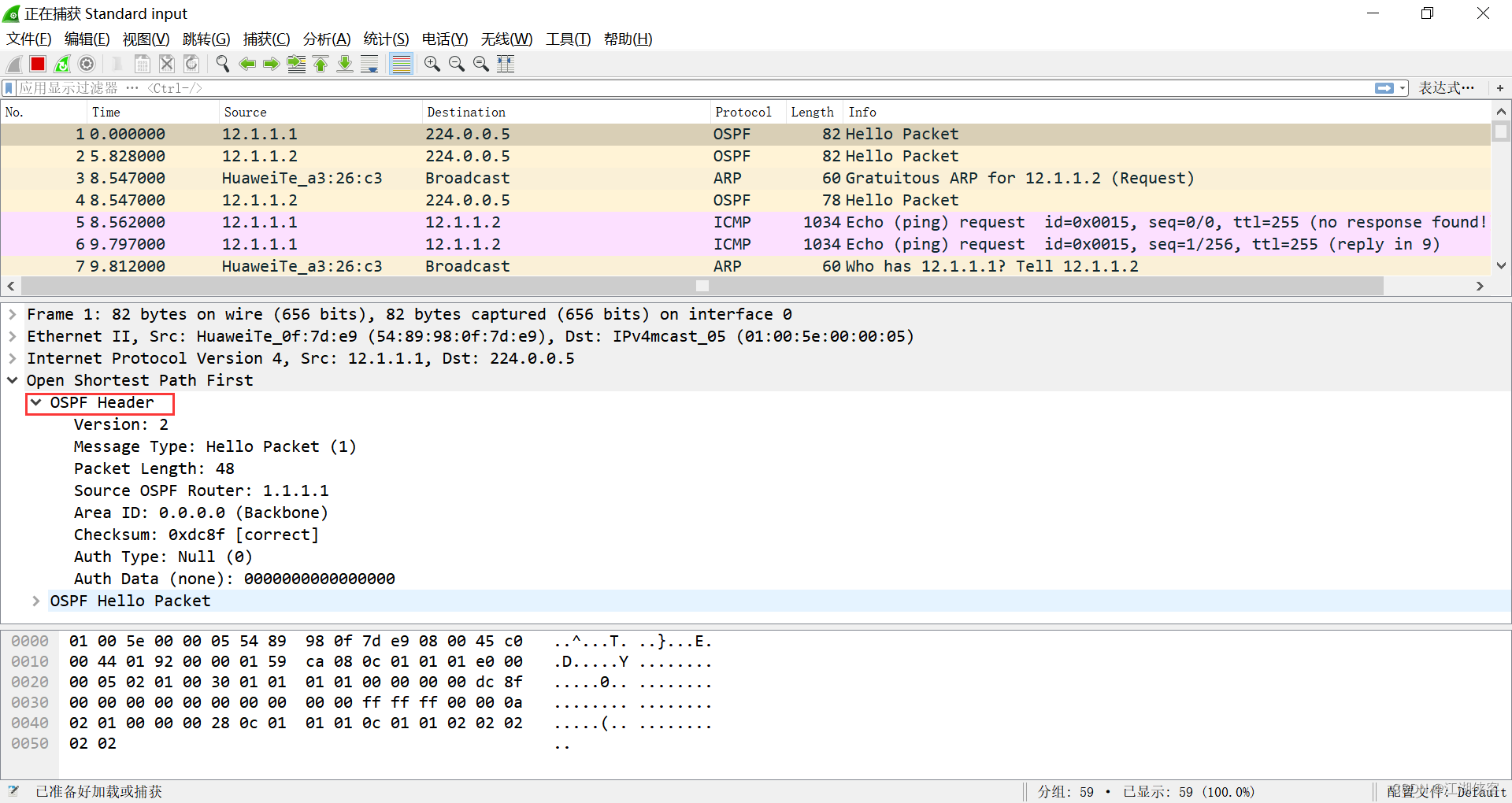
Task: Click expert info status bar icon
Action: coord(13,791)
